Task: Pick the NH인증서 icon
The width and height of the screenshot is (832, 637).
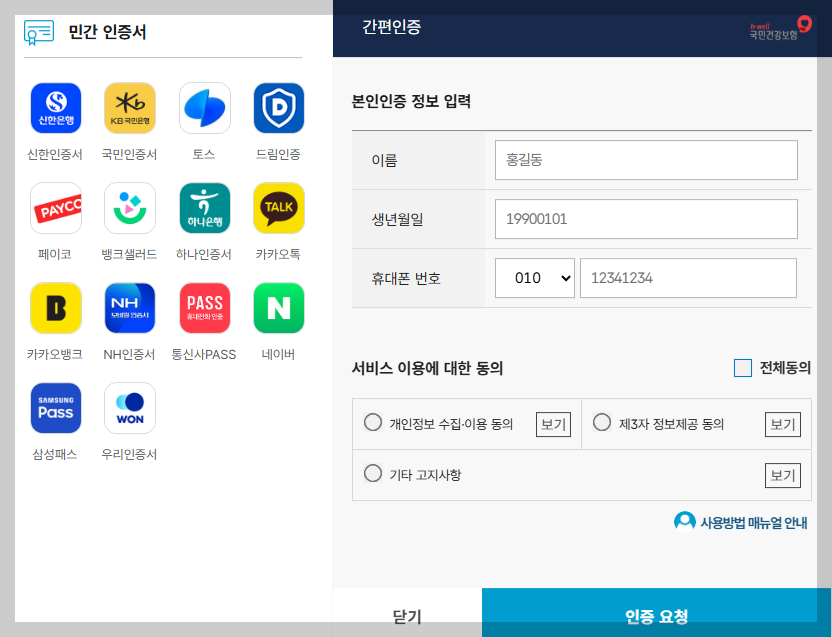Action: [x=130, y=308]
